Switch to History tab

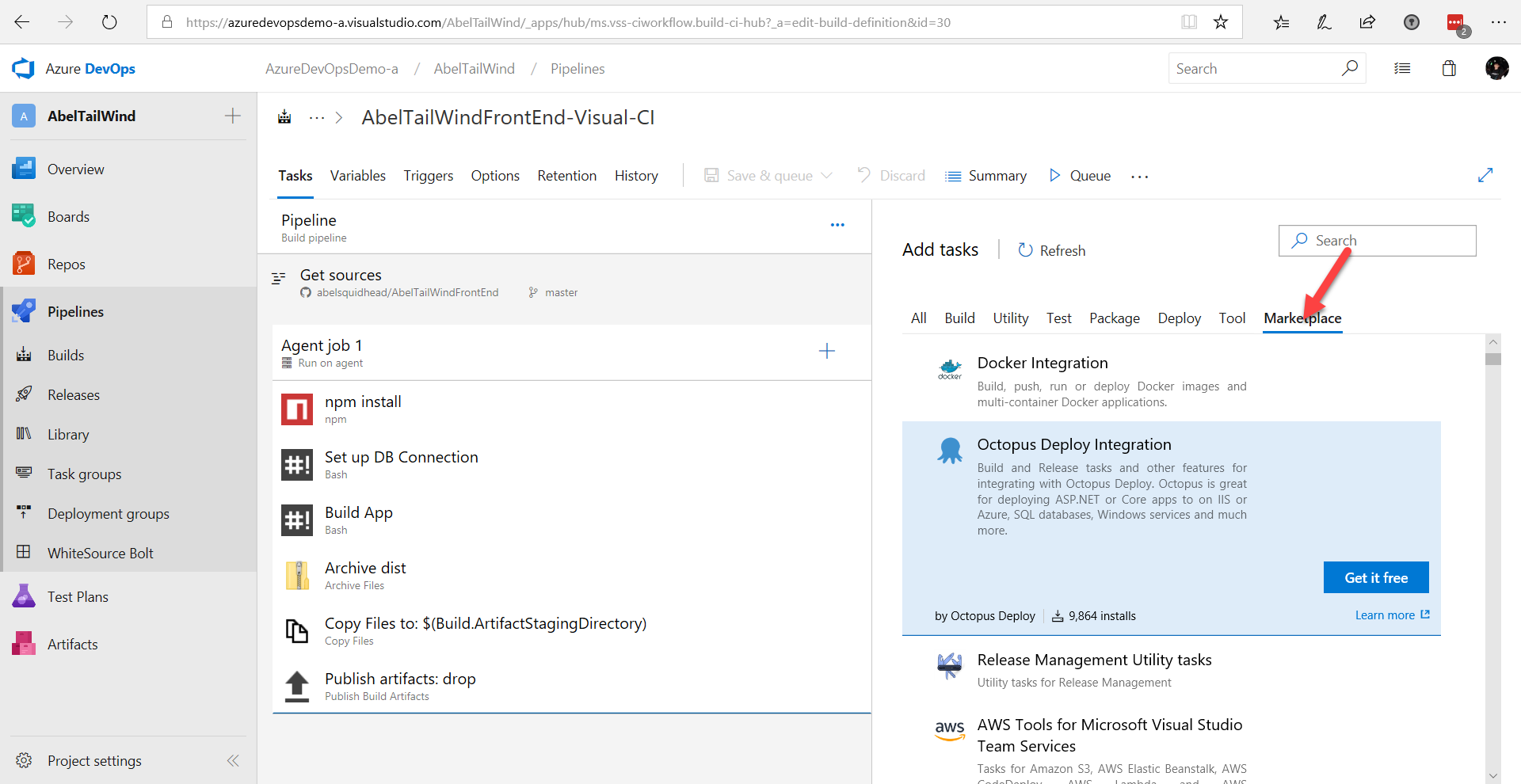point(636,176)
